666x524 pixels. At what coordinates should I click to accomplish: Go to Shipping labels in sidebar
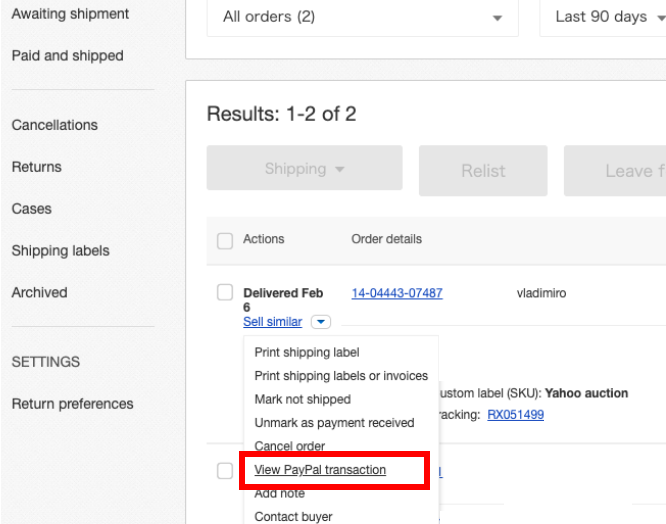60,251
